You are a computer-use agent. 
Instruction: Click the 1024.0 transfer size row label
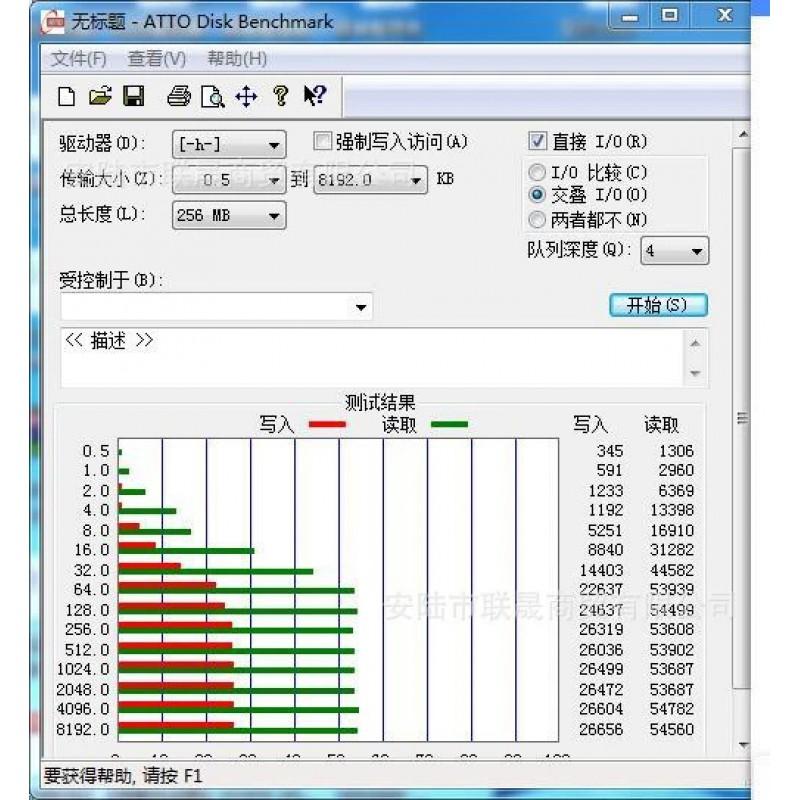(83, 669)
